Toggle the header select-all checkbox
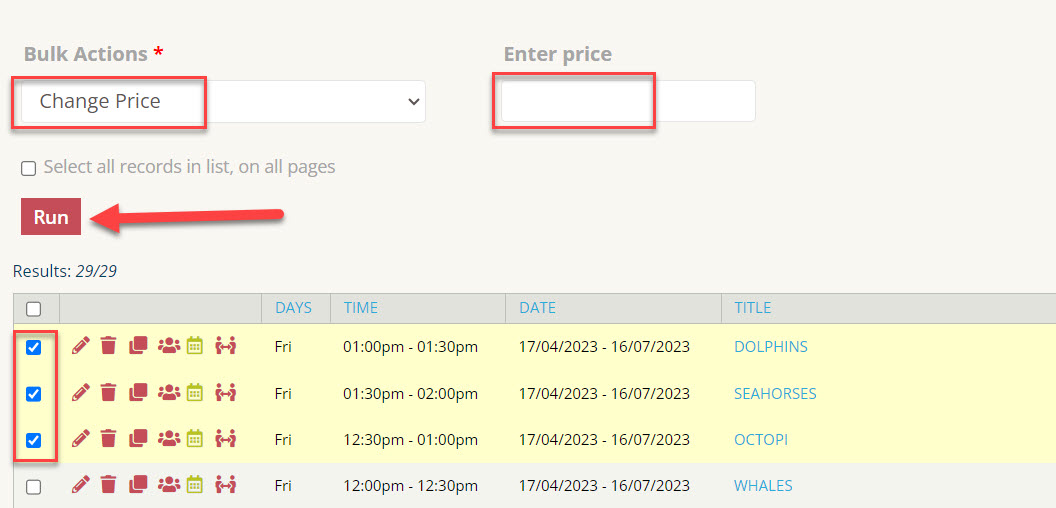1056x508 pixels. click(33, 309)
